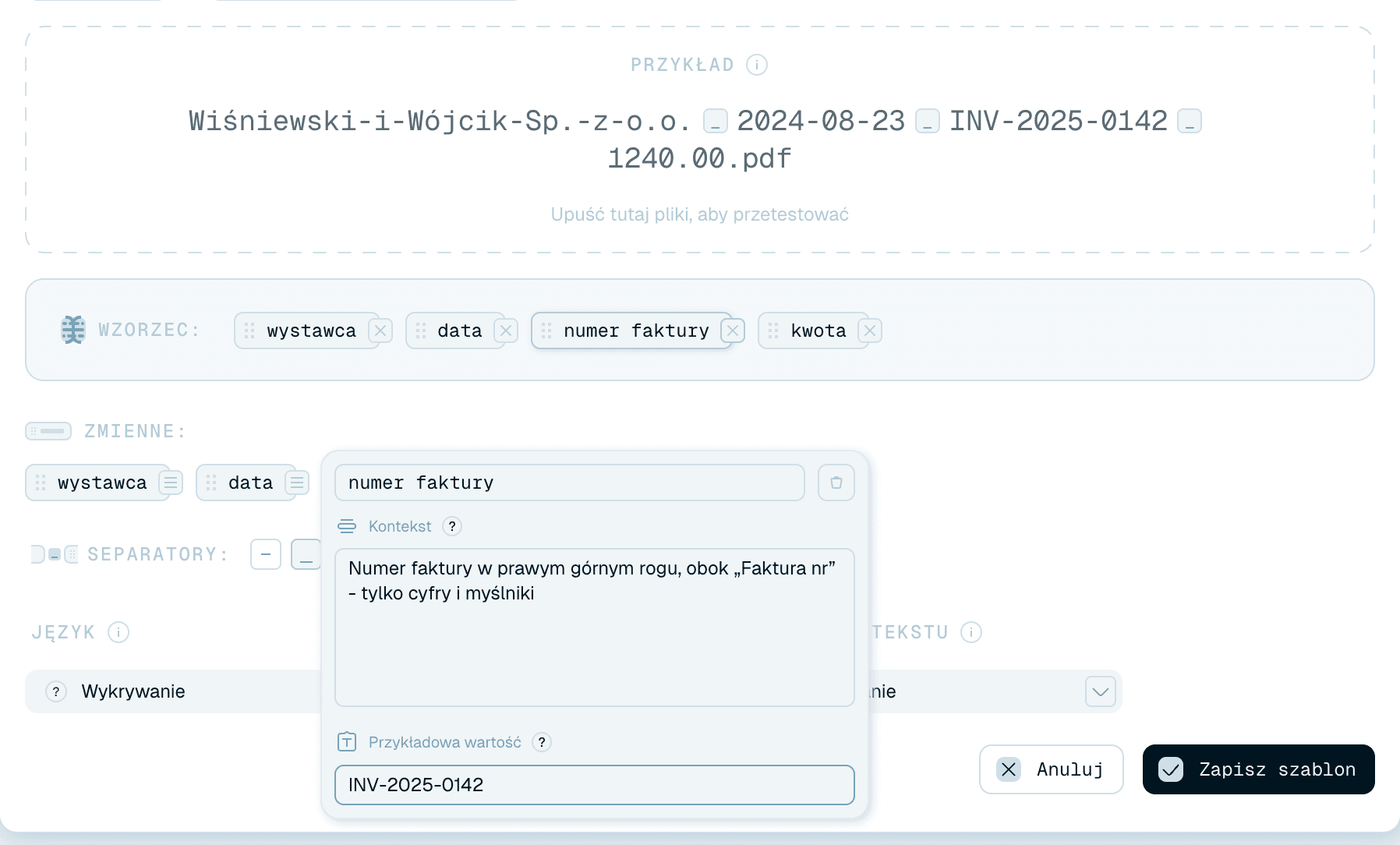Expand the text setting dropdown chevron
1400x845 pixels.
pos(1101,691)
